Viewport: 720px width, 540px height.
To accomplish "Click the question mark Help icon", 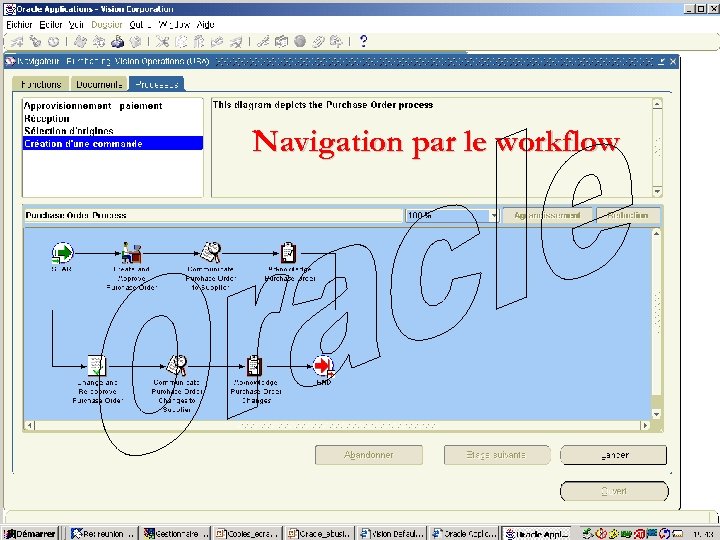I will tap(363, 42).
